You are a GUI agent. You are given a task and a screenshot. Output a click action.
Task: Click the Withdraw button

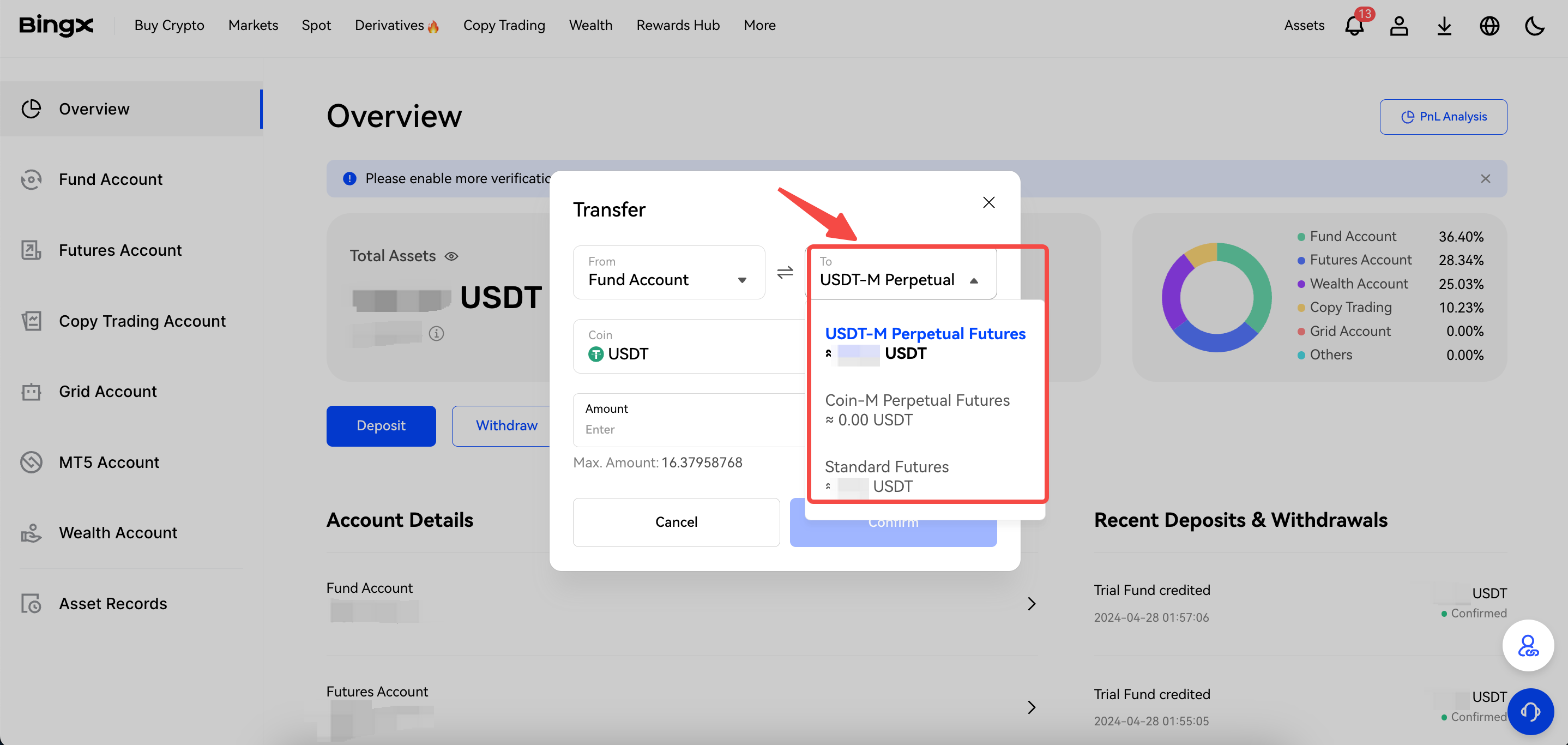point(506,425)
